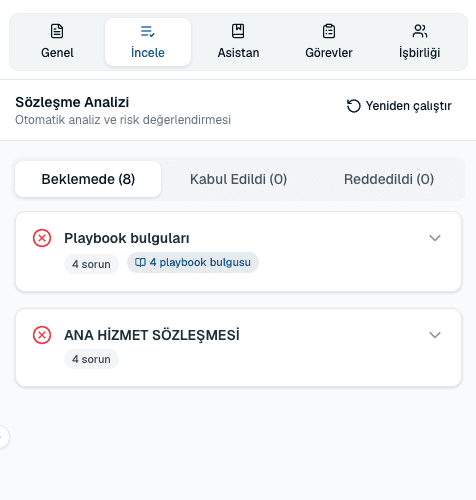Switch to Kabul Edildi (0) filter
Screen dimensions: 476x500
(x=238, y=179)
